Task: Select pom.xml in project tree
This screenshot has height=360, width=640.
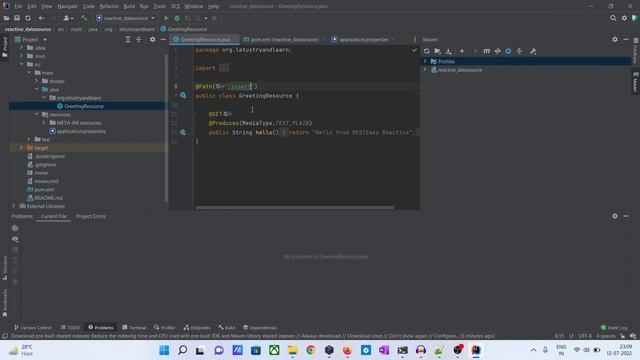Action: [x=44, y=189]
